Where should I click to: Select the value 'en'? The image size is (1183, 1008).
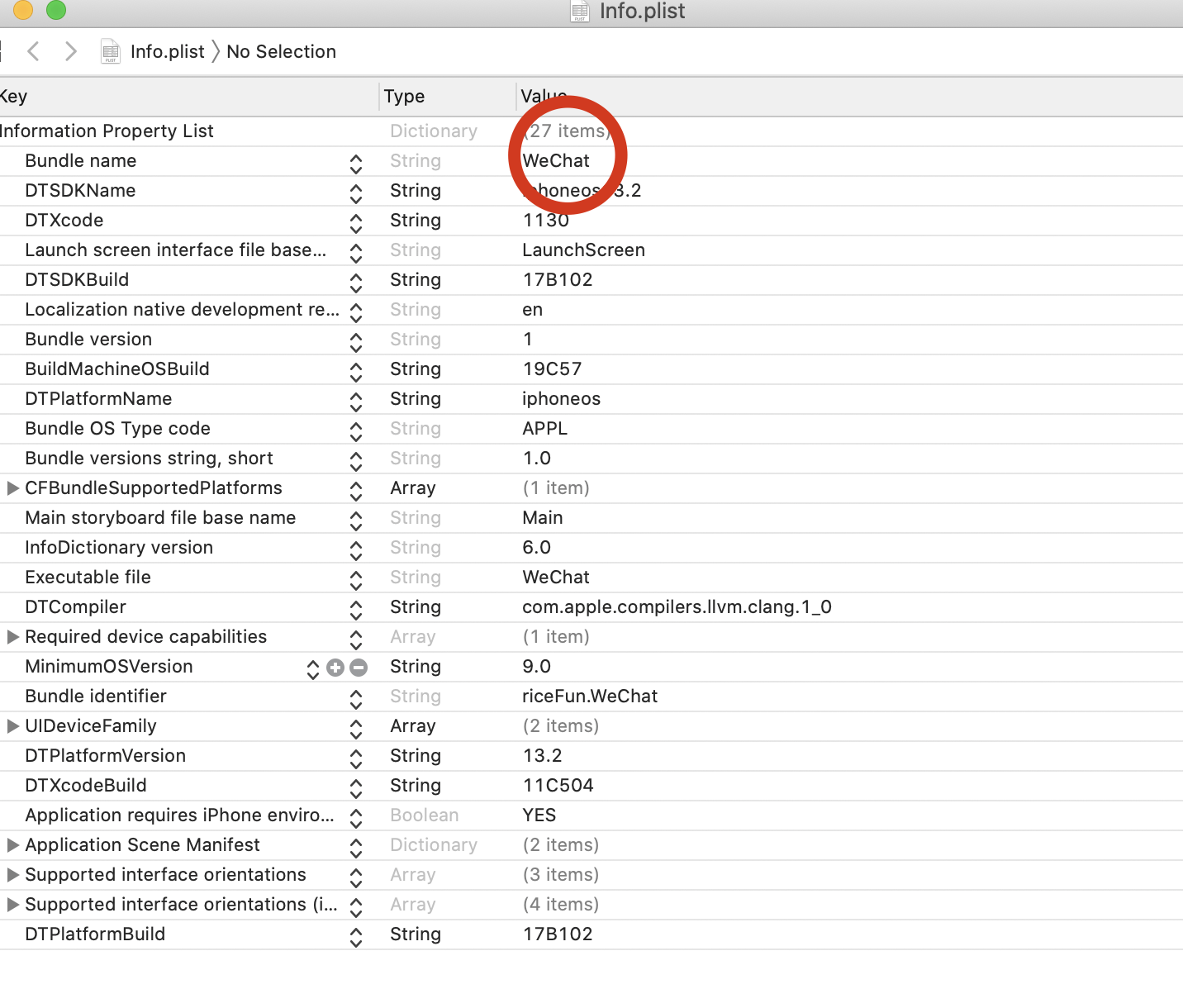pyautogui.click(x=532, y=310)
